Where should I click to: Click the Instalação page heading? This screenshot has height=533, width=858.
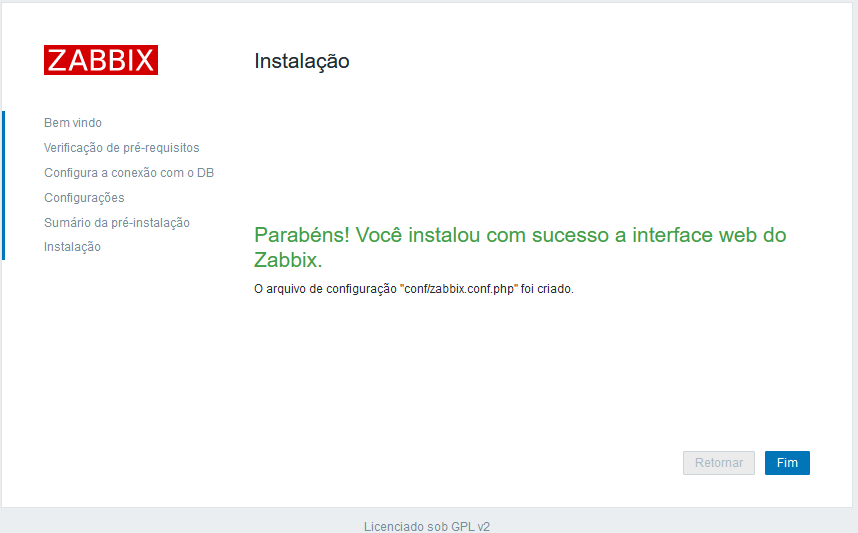coord(302,61)
